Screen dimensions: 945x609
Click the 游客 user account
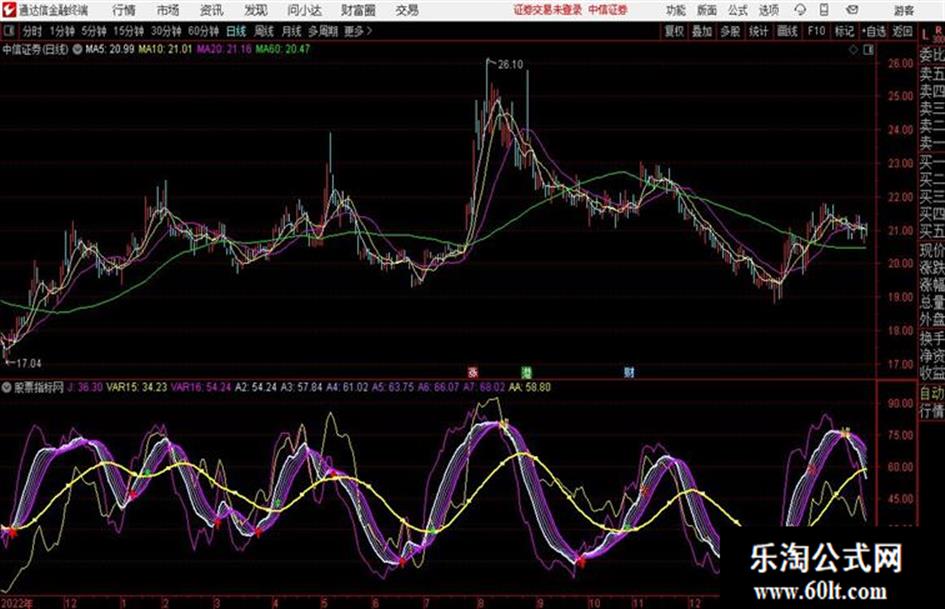903,10
